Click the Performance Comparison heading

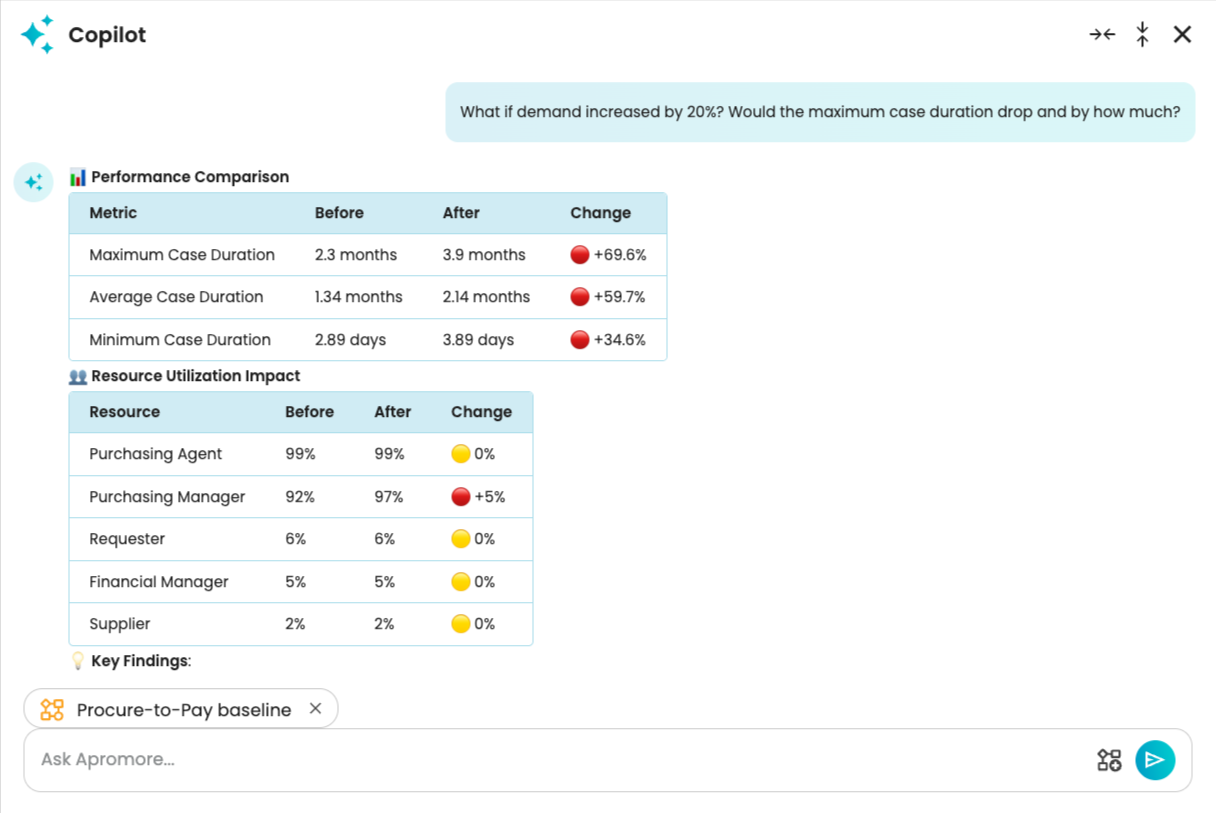point(190,177)
